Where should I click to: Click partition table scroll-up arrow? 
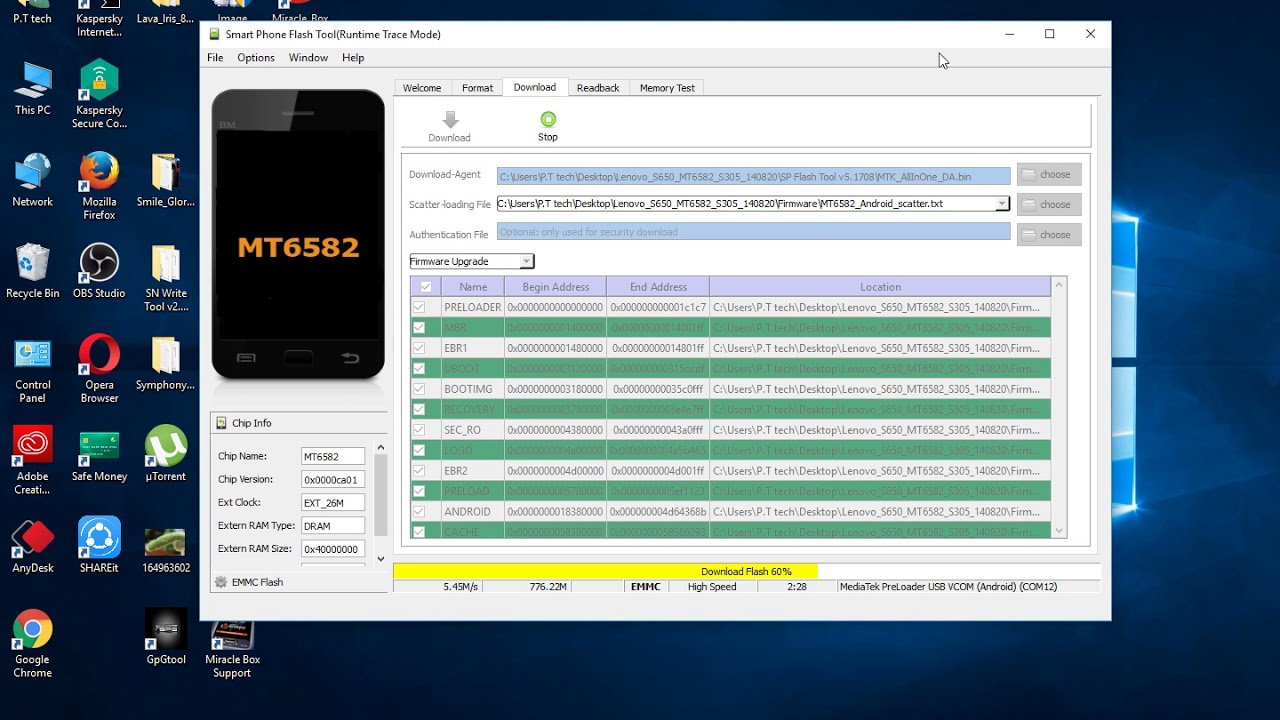[1059, 285]
